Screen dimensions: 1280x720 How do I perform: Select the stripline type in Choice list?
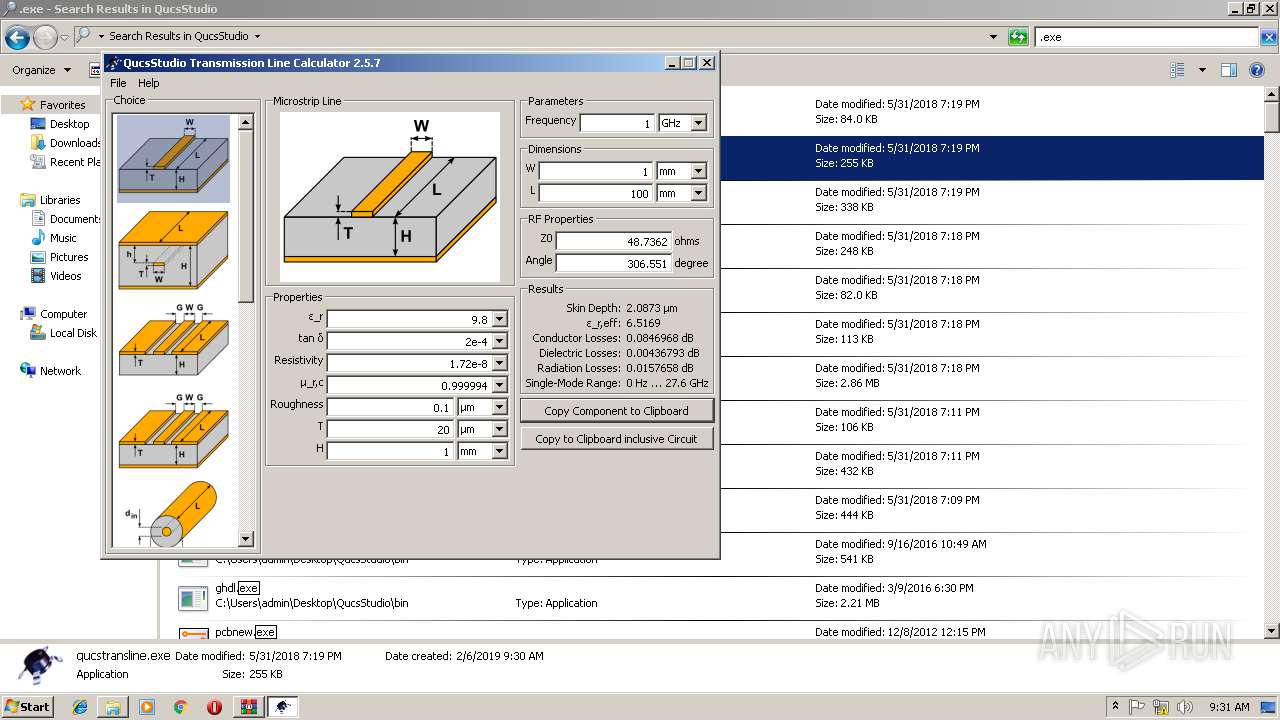pos(174,250)
